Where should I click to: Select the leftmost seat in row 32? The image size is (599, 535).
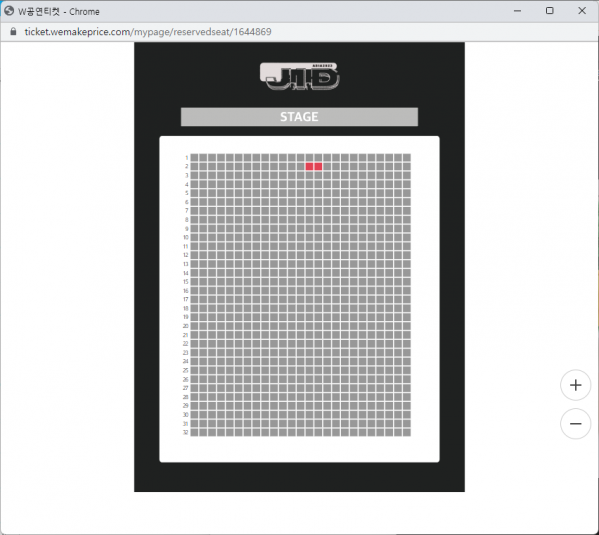[x=194, y=432]
